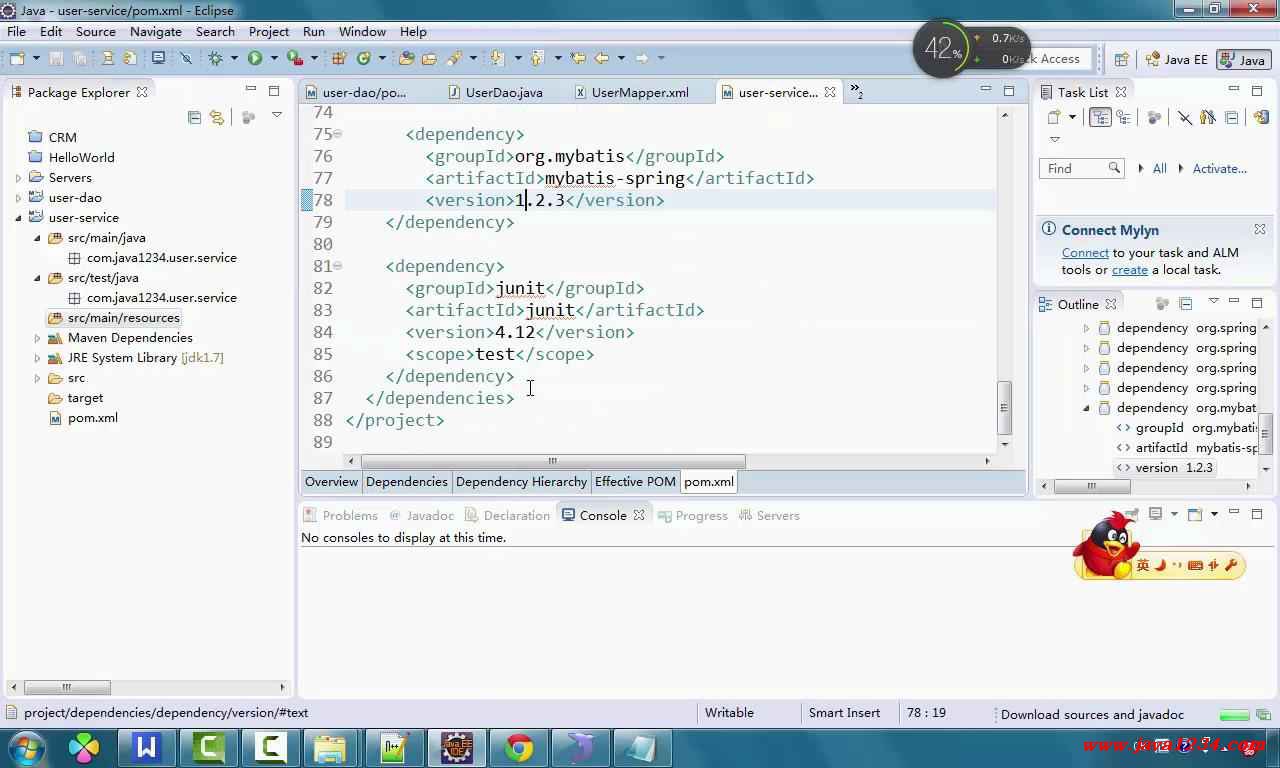Toggle Link with Editor in Package Explorer
Screen dimensions: 1280x768
(216, 117)
